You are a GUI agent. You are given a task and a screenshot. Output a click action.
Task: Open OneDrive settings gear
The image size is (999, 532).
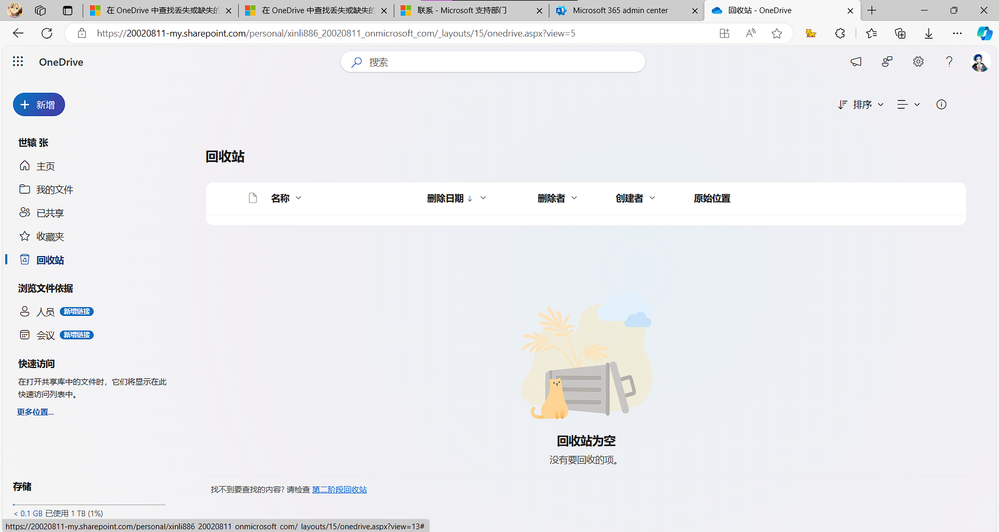pyautogui.click(x=918, y=62)
